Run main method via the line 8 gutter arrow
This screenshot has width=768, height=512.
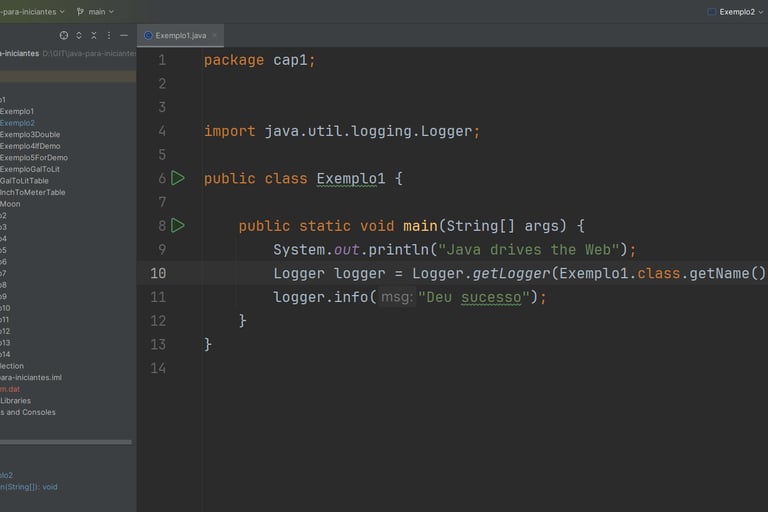pyautogui.click(x=178, y=225)
